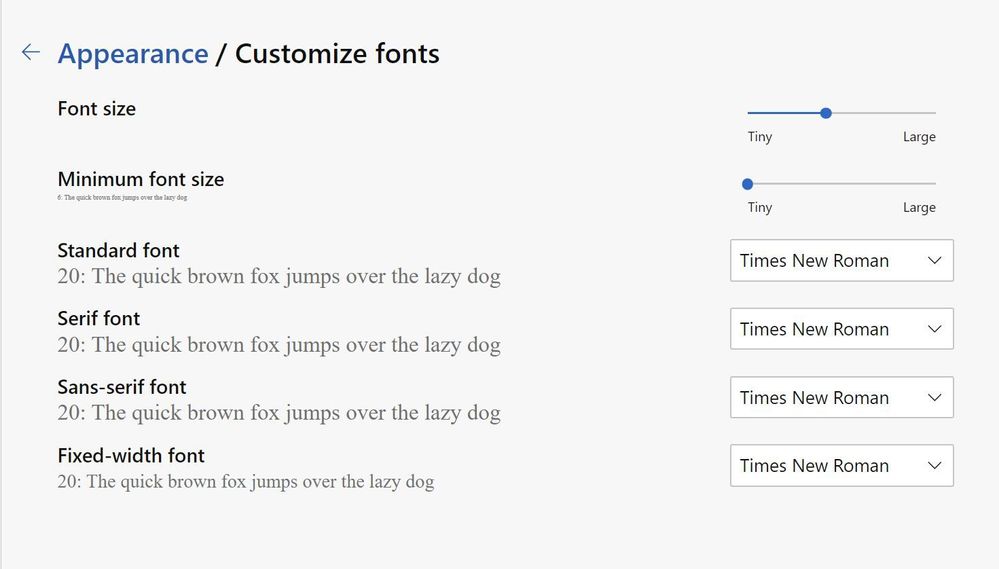Viewport: 999px width, 569px height.
Task: Click the Customize fonts heading text
Action: point(337,54)
